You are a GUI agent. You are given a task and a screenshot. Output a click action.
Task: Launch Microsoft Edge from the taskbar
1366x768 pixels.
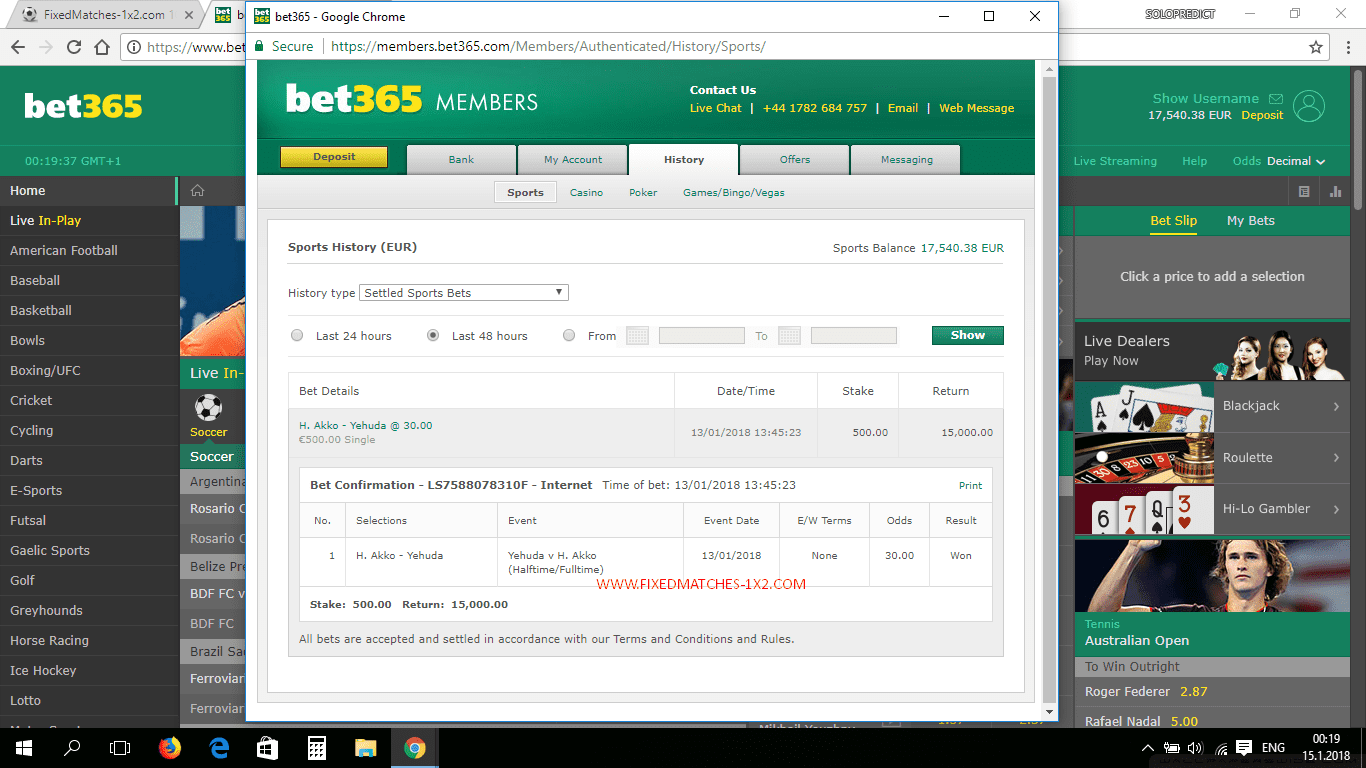pyautogui.click(x=219, y=748)
